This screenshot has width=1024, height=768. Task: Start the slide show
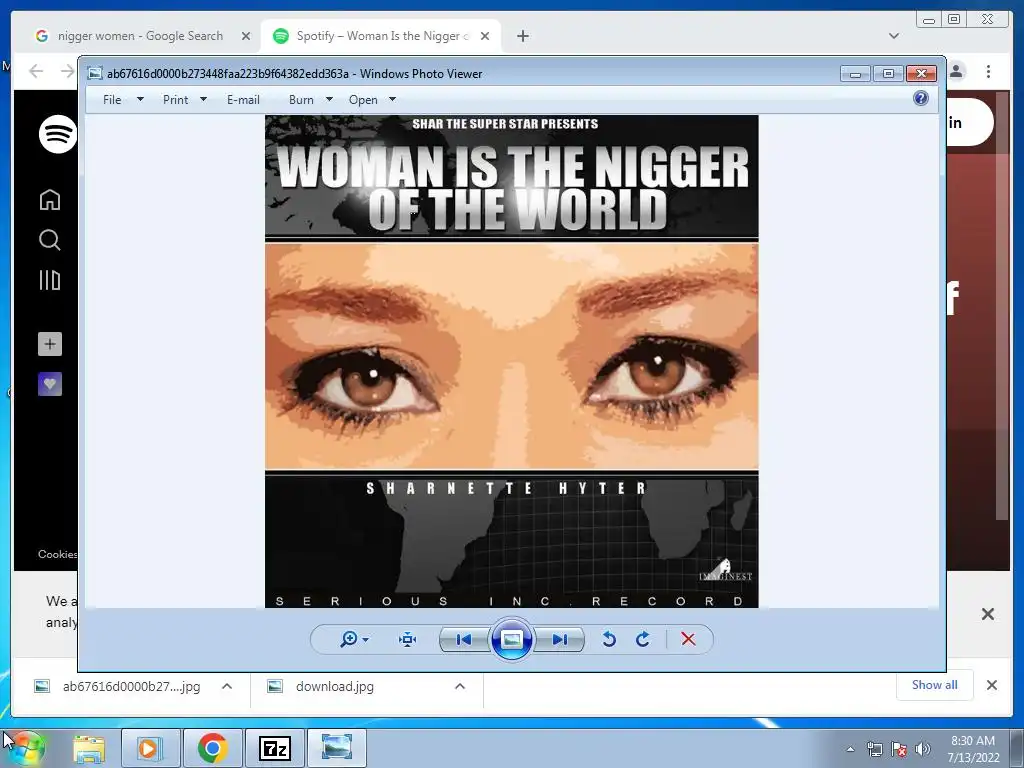(x=511, y=639)
